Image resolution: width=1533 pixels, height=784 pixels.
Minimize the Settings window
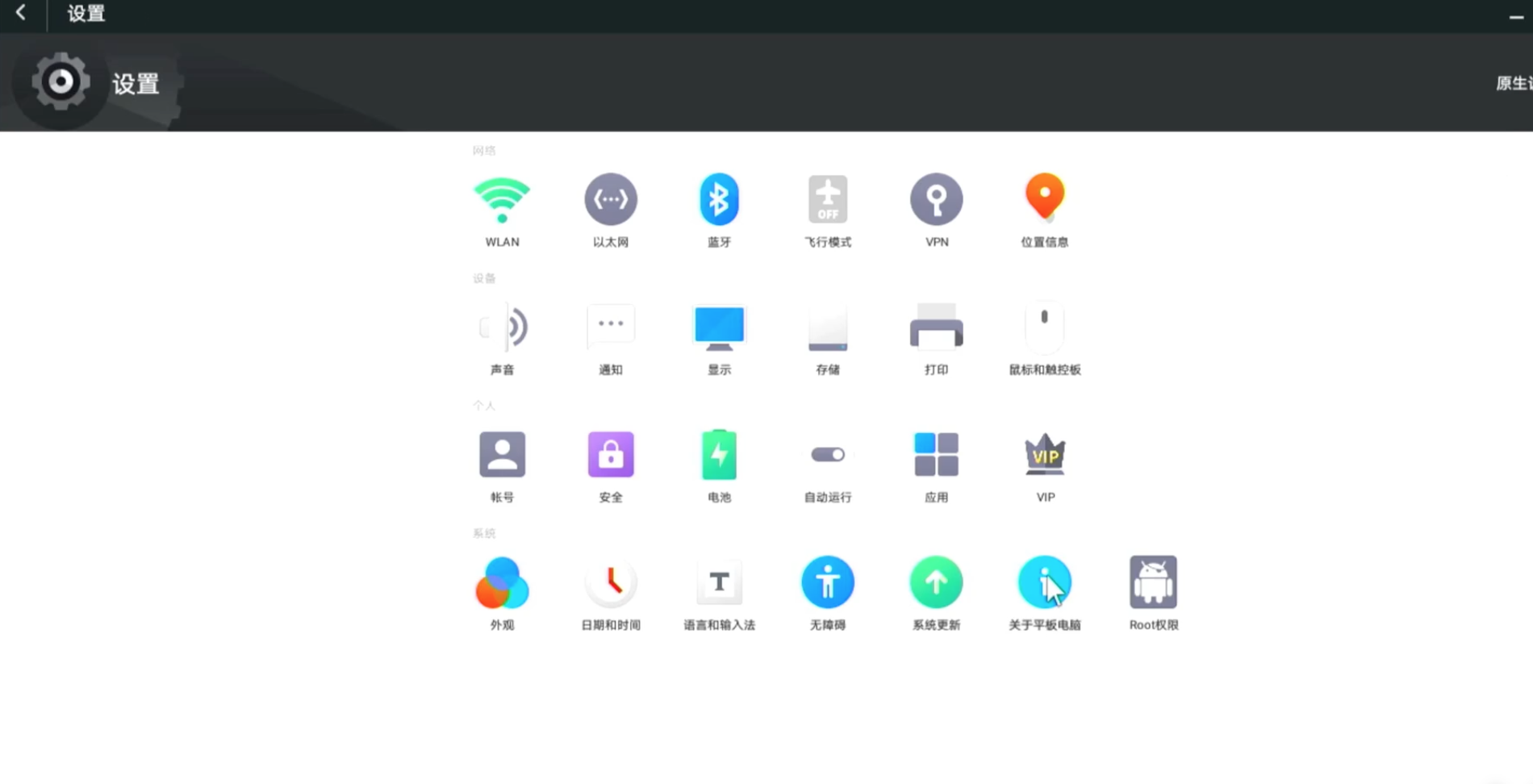tap(1516, 16)
